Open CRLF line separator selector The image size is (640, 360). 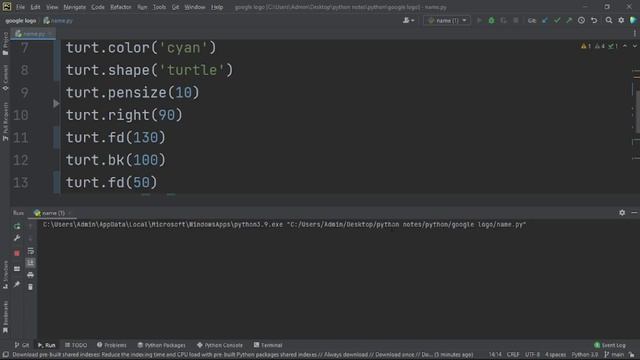point(513,355)
